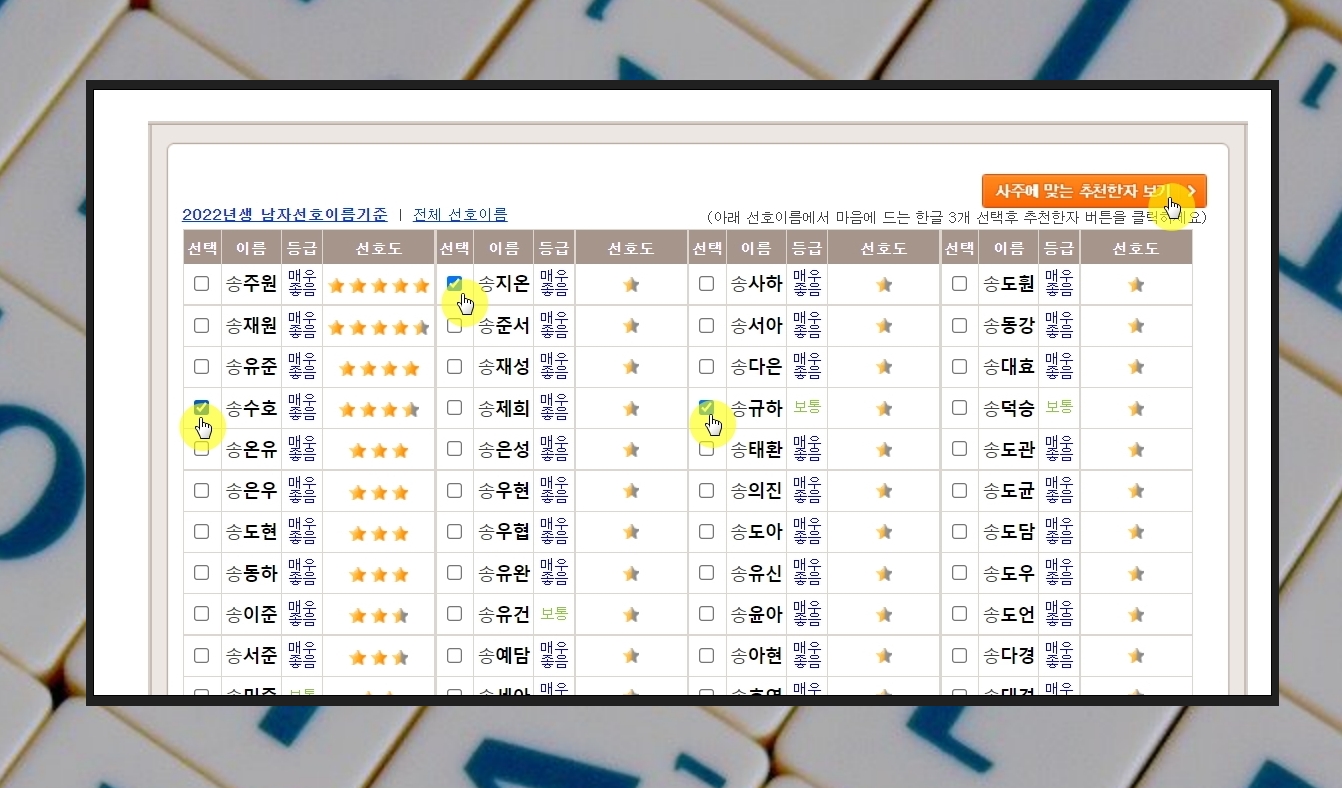Select the checkbox for 송동강

(960, 325)
